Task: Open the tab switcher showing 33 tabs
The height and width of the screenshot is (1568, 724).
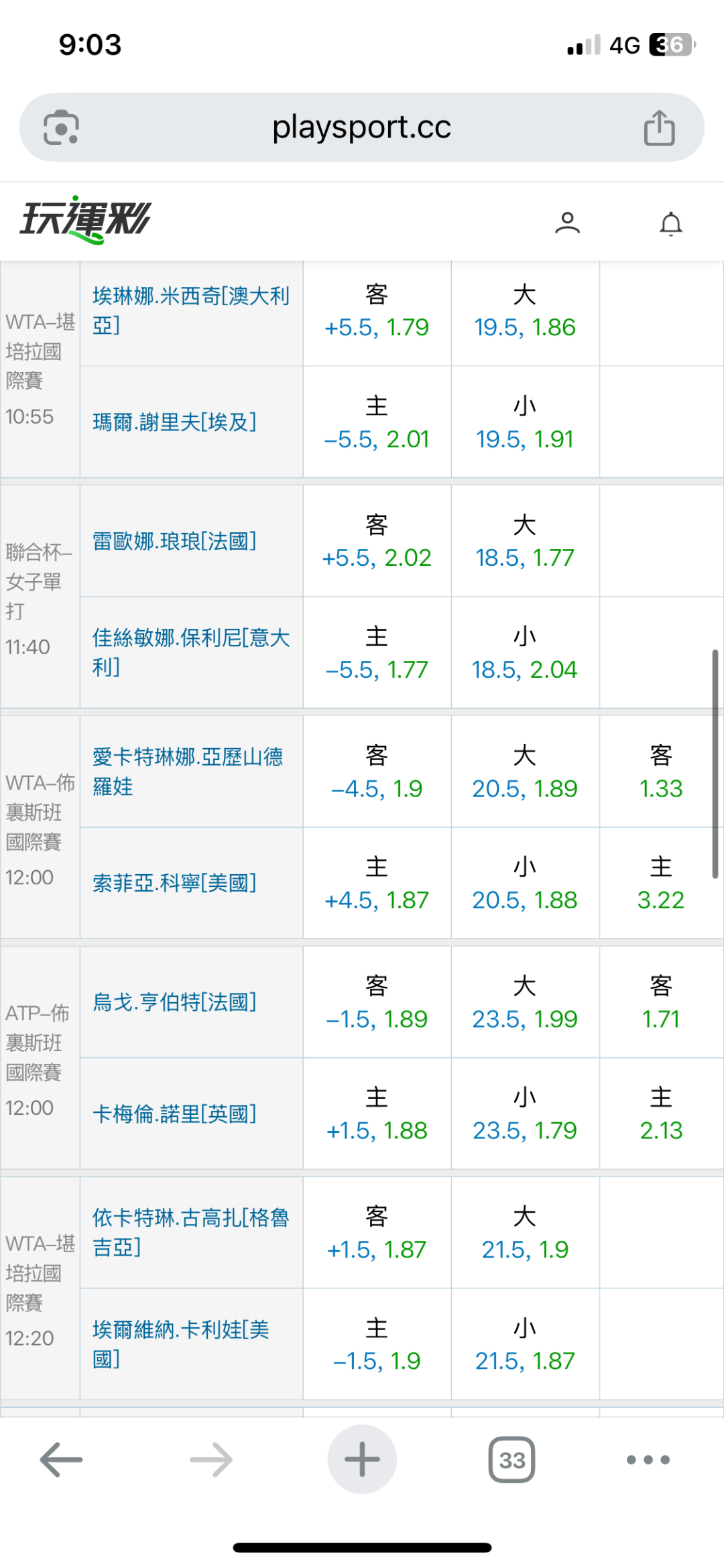Action: pyautogui.click(x=512, y=1459)
